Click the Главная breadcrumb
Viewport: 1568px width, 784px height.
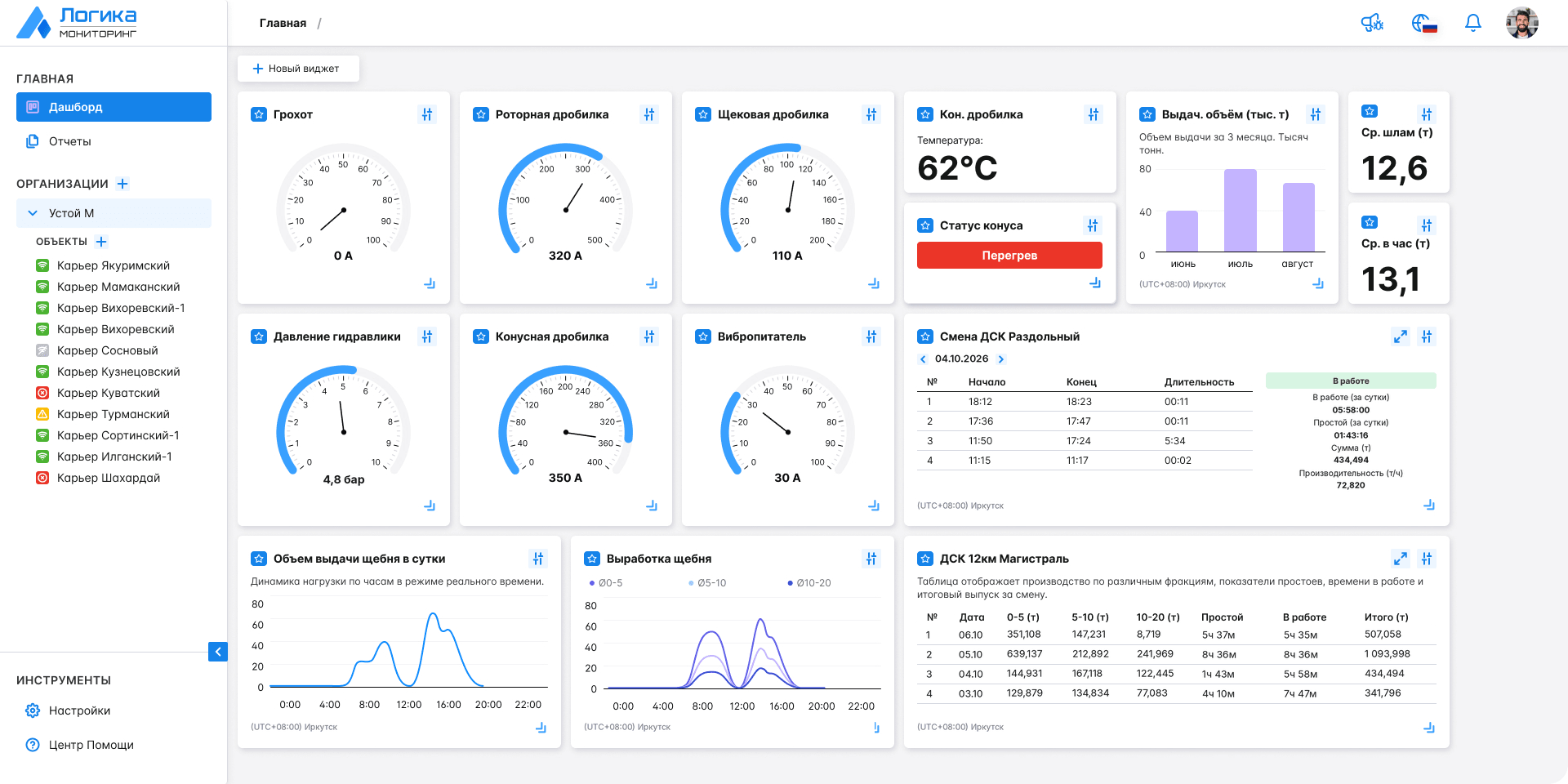(283, 23)
